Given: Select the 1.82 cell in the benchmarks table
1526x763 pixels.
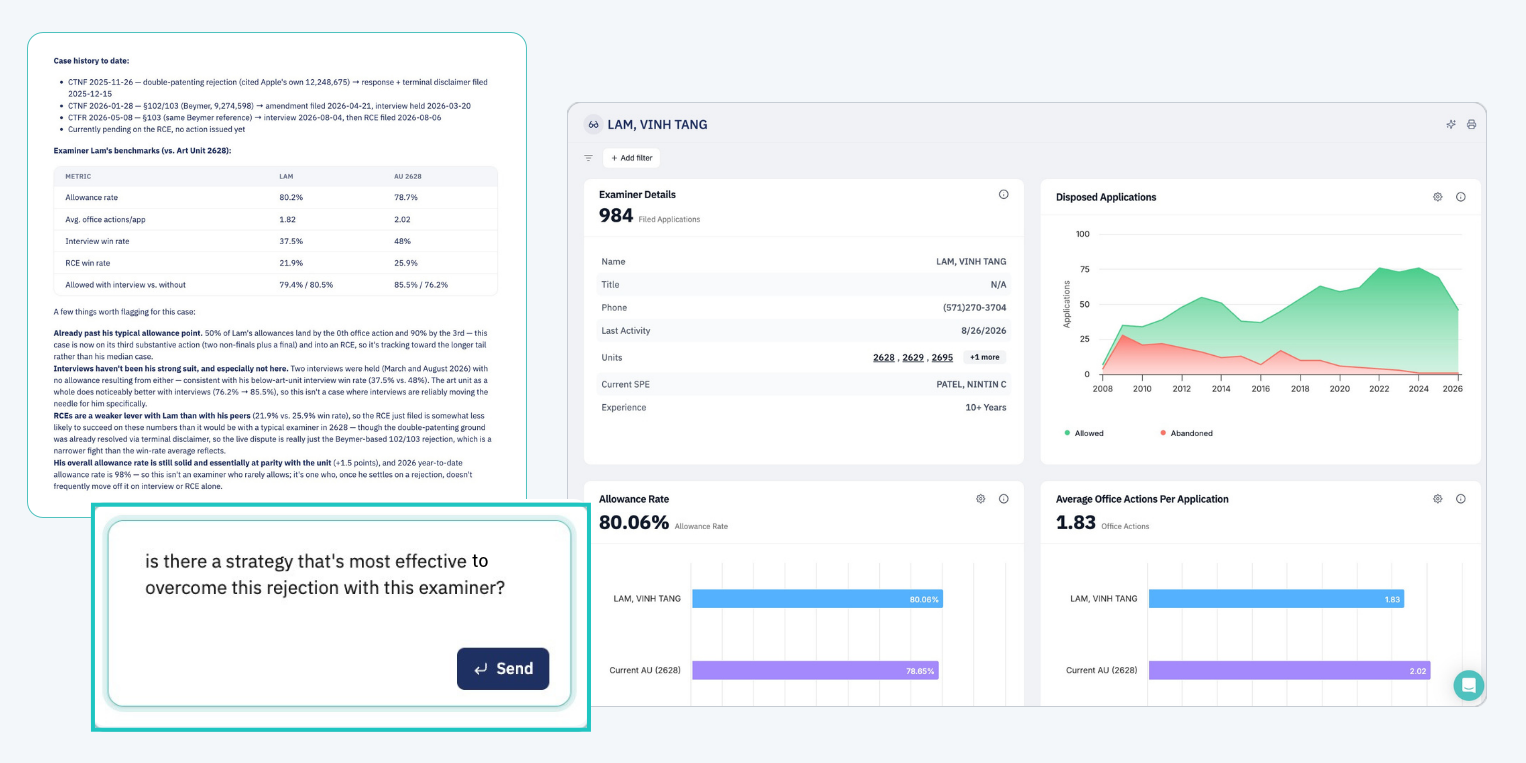Looking at the screenshot, I should [288, 219].
